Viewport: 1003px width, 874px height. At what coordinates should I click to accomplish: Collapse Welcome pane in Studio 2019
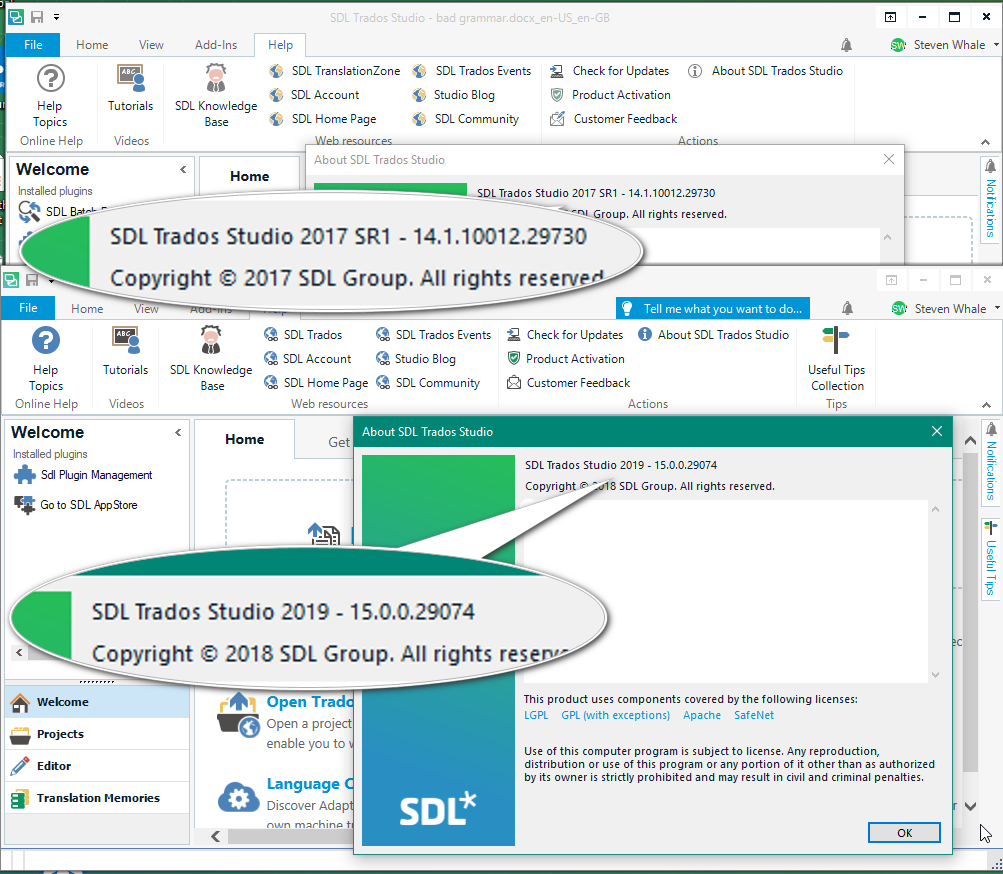[x=178, y=433]
